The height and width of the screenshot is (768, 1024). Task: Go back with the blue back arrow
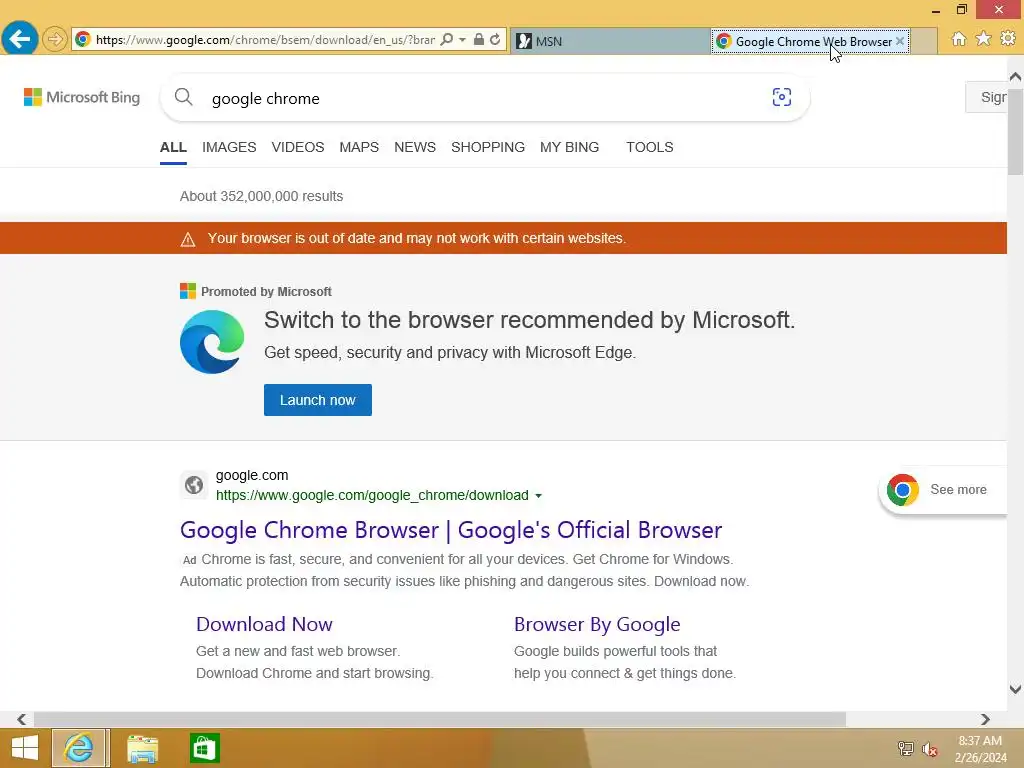coord(20,39)
